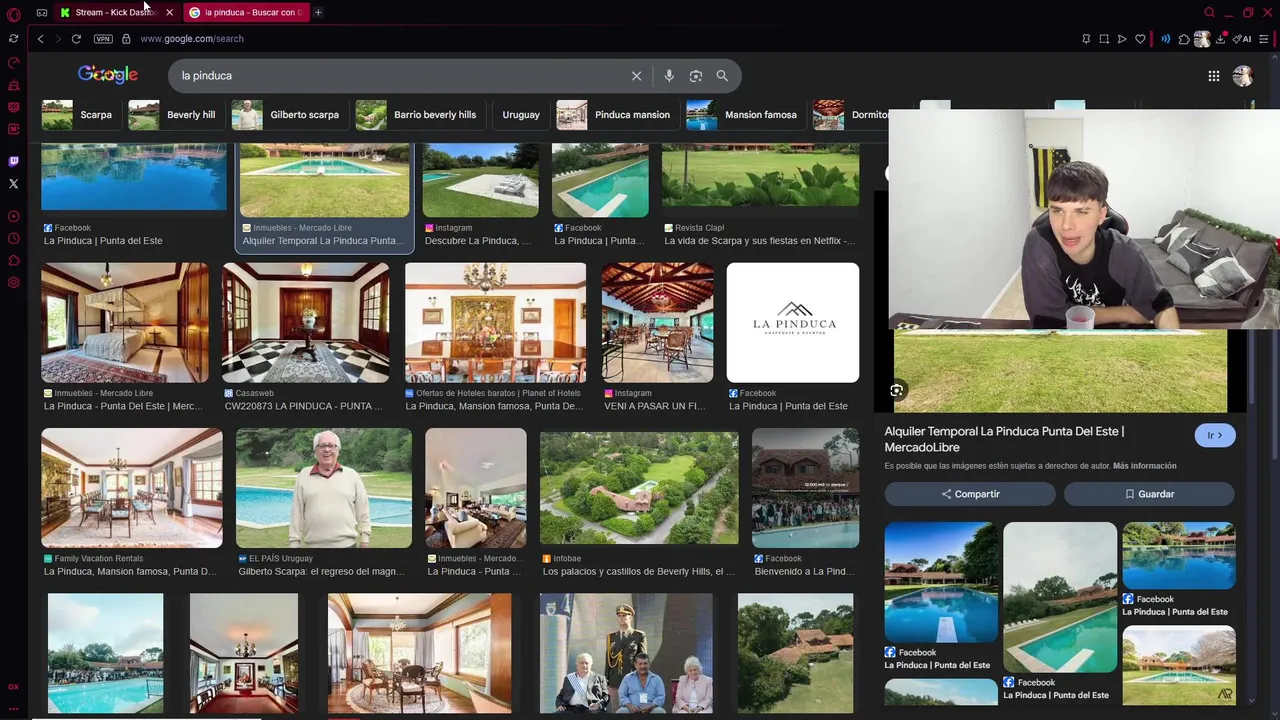This screenshot has width=1280, height=720.
Task: Open GX Control speedometer in sidebar
Action: (x=13, y=62)
